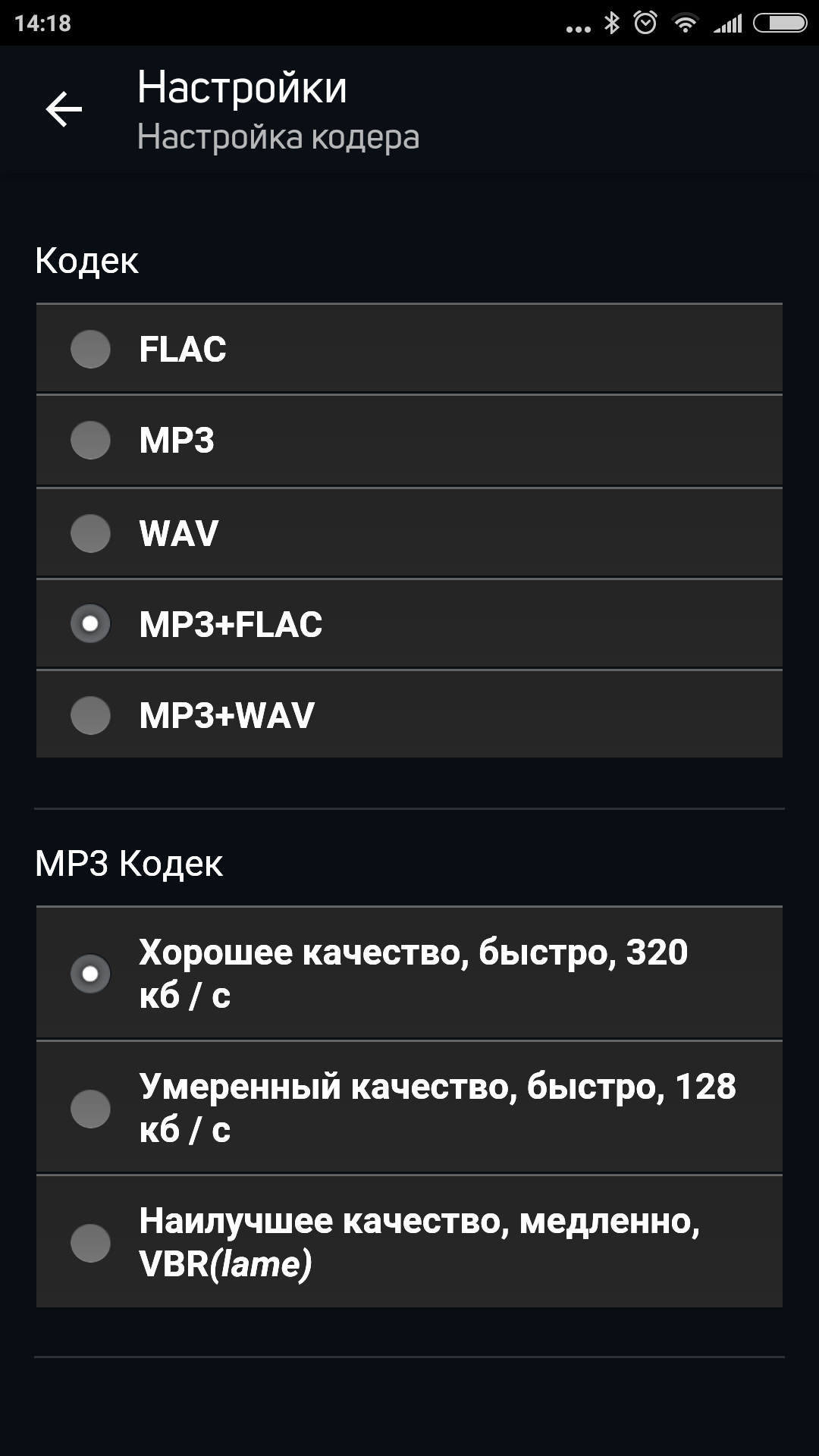Tap the Wi-Fi status icon
Viewport: 819px width, 1456px height.
point(686,24)
